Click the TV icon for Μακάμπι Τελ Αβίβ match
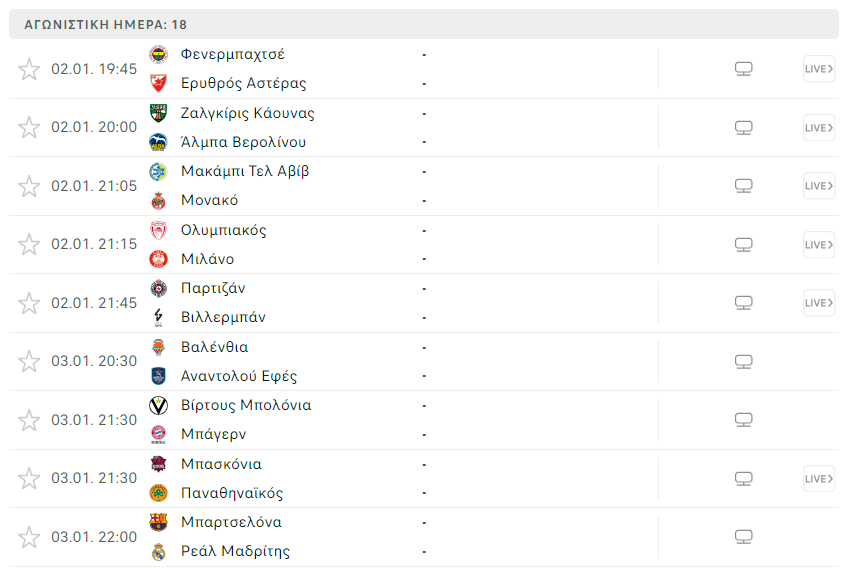 click(x=743, y=186)
